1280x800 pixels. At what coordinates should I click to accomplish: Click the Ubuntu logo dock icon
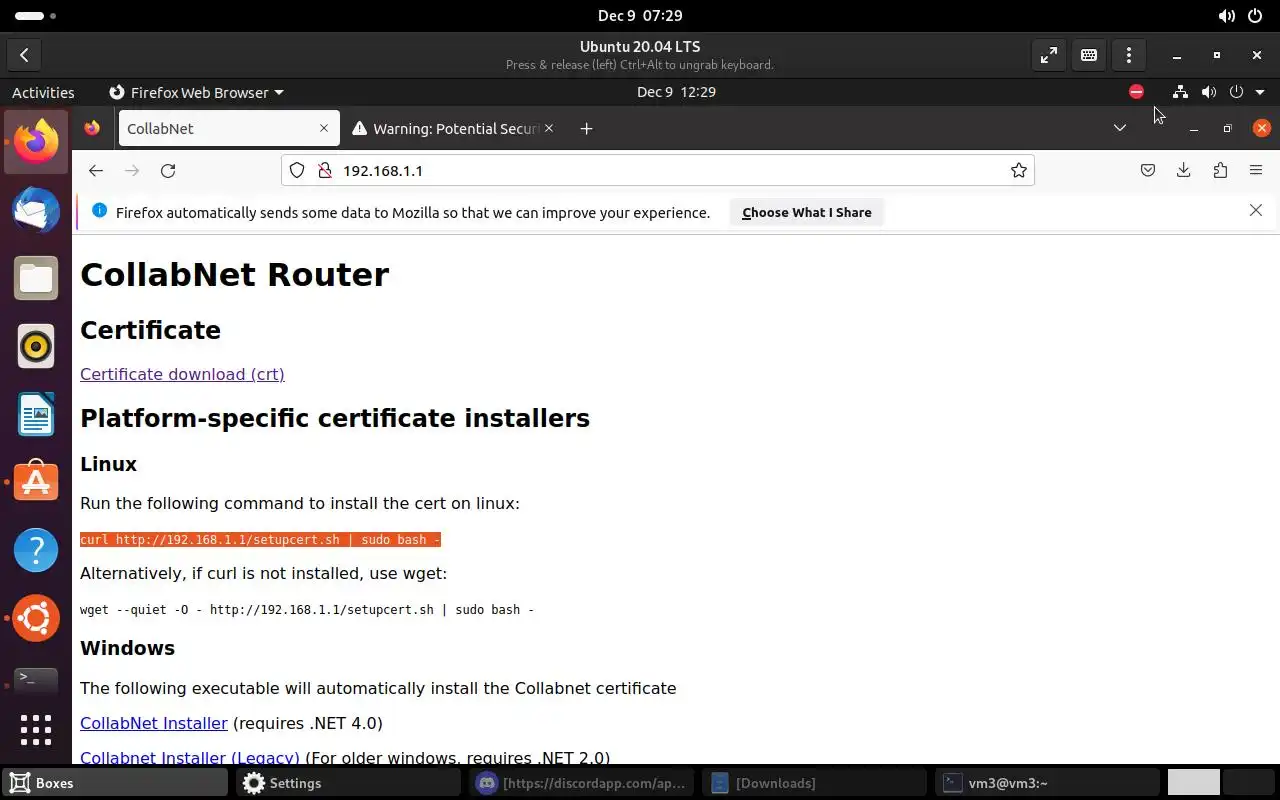[x=36, y=618]
